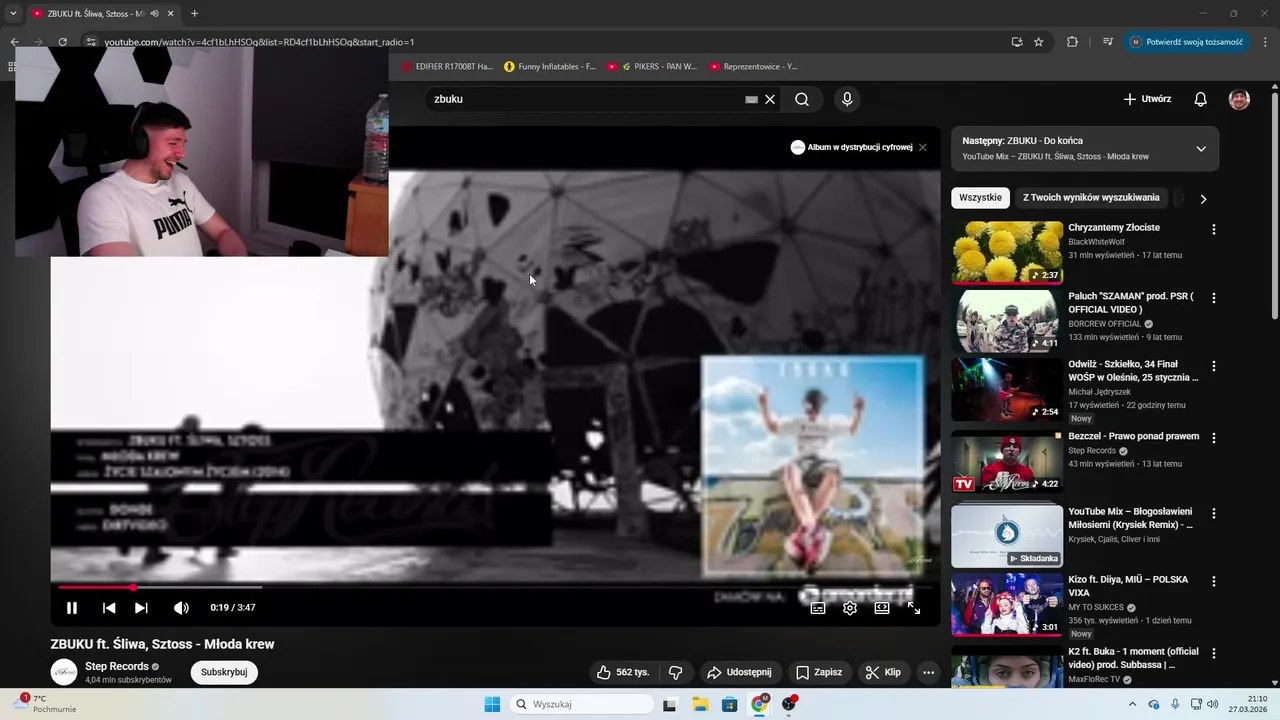Show more filter chips with the right arrow
The image size is (1280, 720).
[1203, 198]
